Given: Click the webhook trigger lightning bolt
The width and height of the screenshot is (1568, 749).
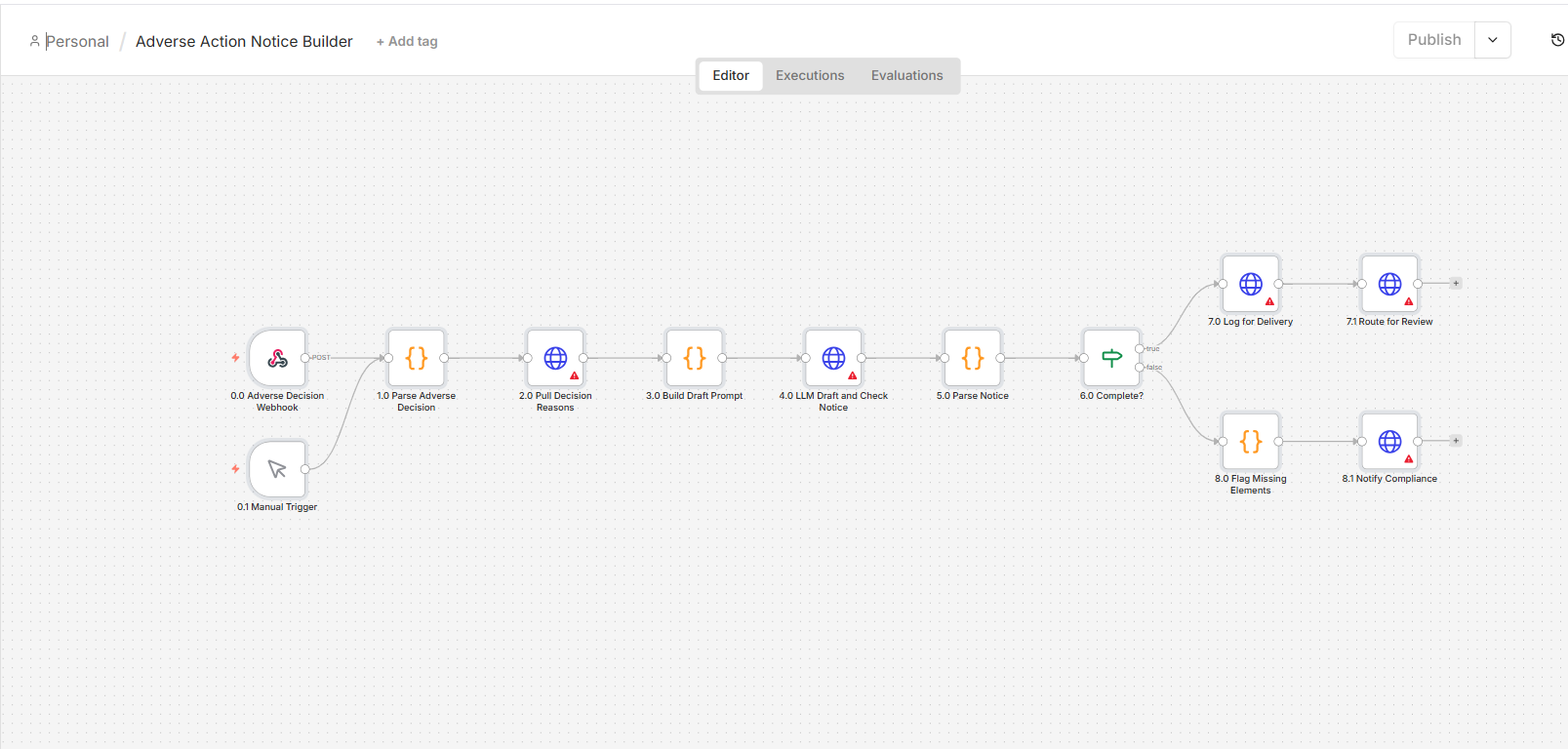Looking at the screenshot, I should click(x=235, y=358).
